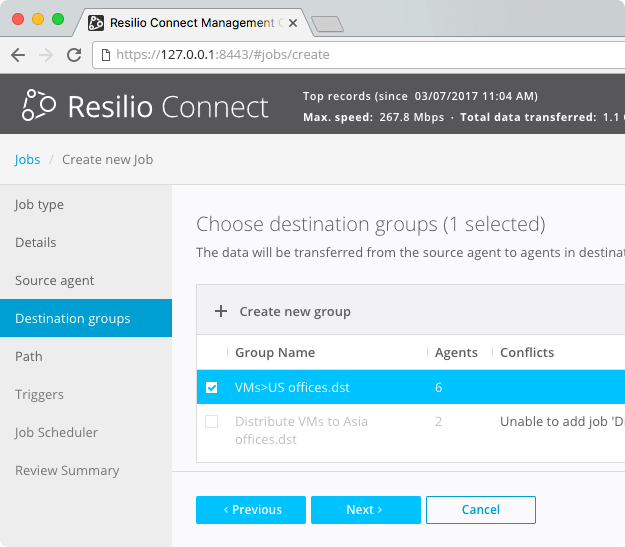This screenshot has width=625, height=547.
Task: Open the Job type step
Action: pos(86,205)
